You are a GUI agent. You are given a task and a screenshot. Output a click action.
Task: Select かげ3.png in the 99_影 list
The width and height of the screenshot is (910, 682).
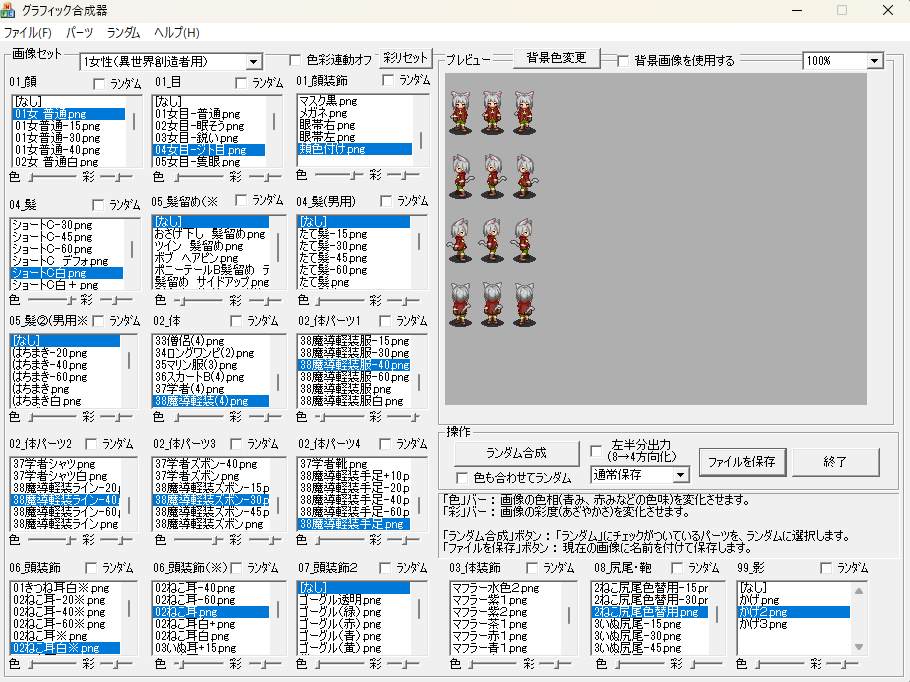click(764, 624)
